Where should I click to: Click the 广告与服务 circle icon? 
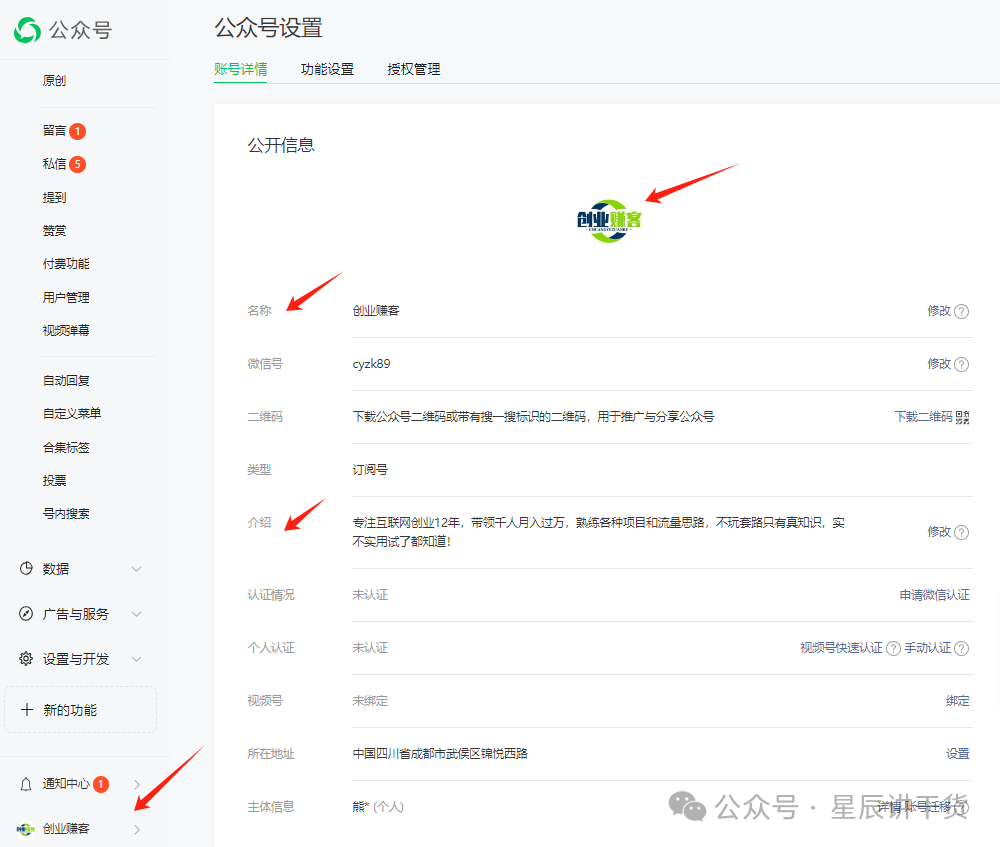click(x=27, y=613)
